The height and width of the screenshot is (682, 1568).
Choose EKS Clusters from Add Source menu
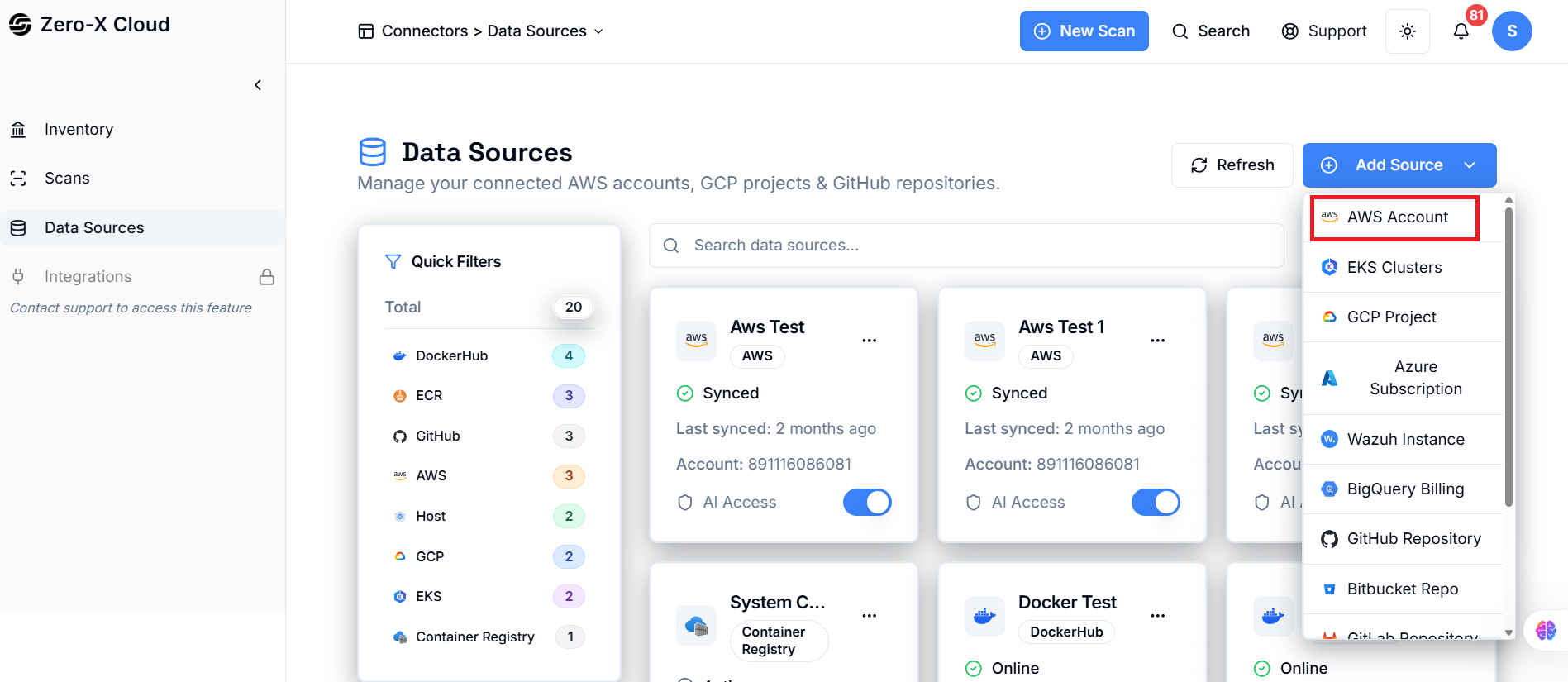click(x=1403, y=268)
